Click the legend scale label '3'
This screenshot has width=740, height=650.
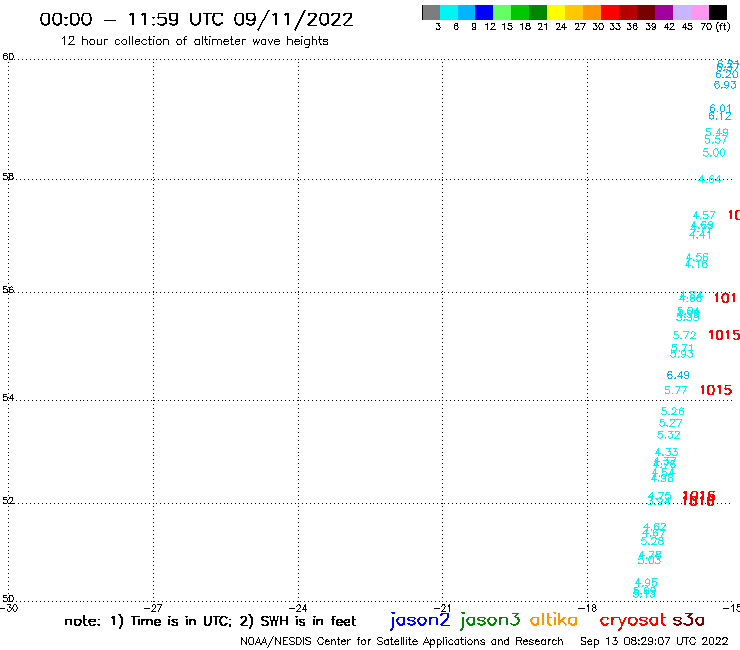click(438, 27)
